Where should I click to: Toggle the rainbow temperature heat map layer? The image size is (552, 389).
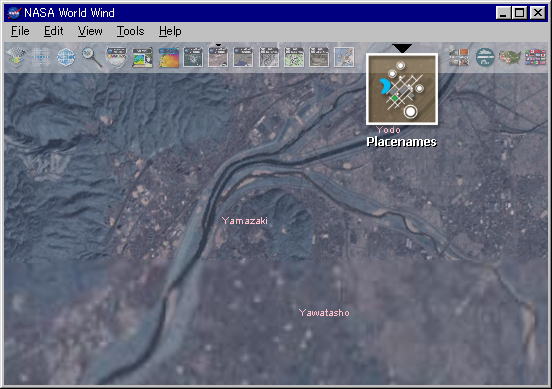click(x=168, y=57)
